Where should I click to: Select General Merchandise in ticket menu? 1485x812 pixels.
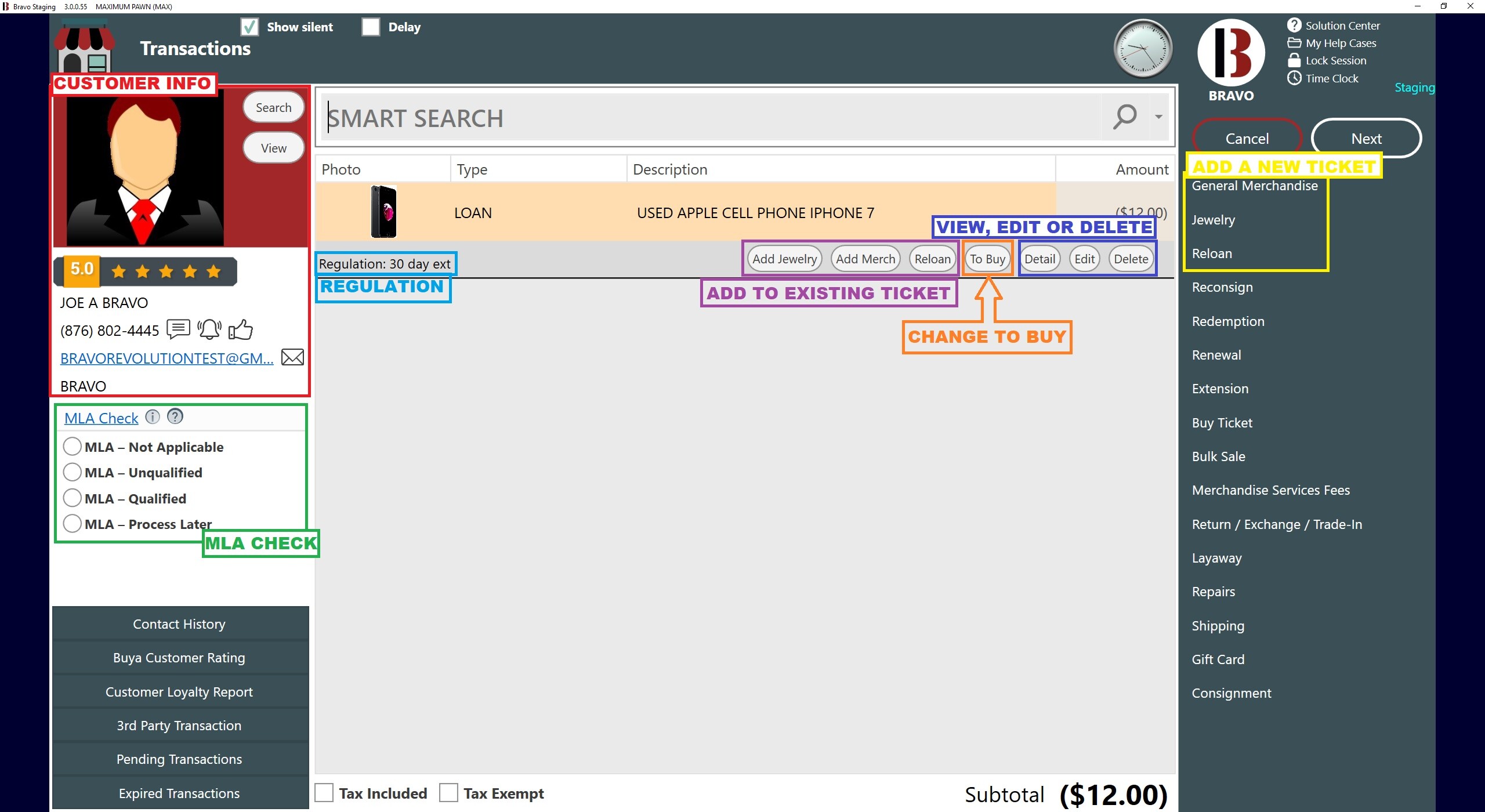[1255, 186]
